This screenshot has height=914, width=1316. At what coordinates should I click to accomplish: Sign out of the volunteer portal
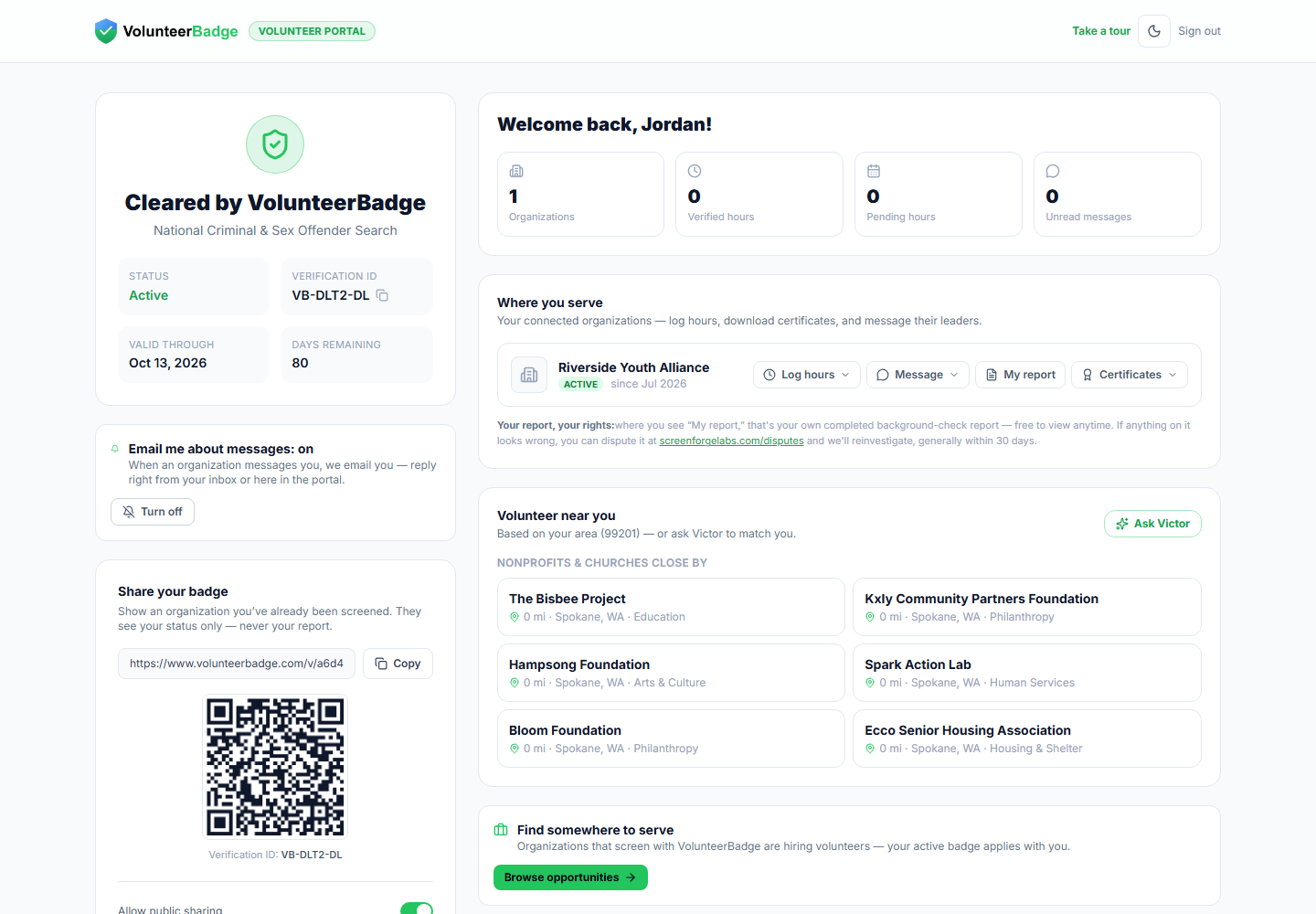pyautogui.click(x=1199, y=31)
